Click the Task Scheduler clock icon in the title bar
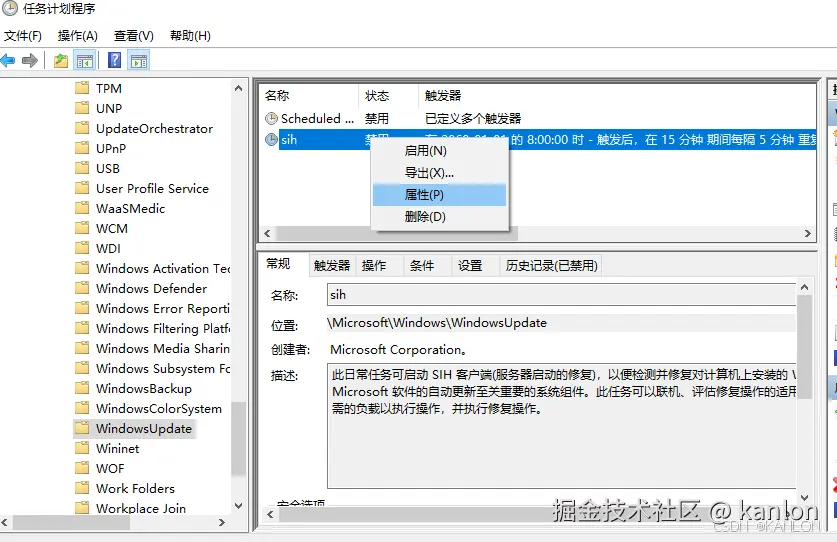837x542 pixels. tap(10, 9)
